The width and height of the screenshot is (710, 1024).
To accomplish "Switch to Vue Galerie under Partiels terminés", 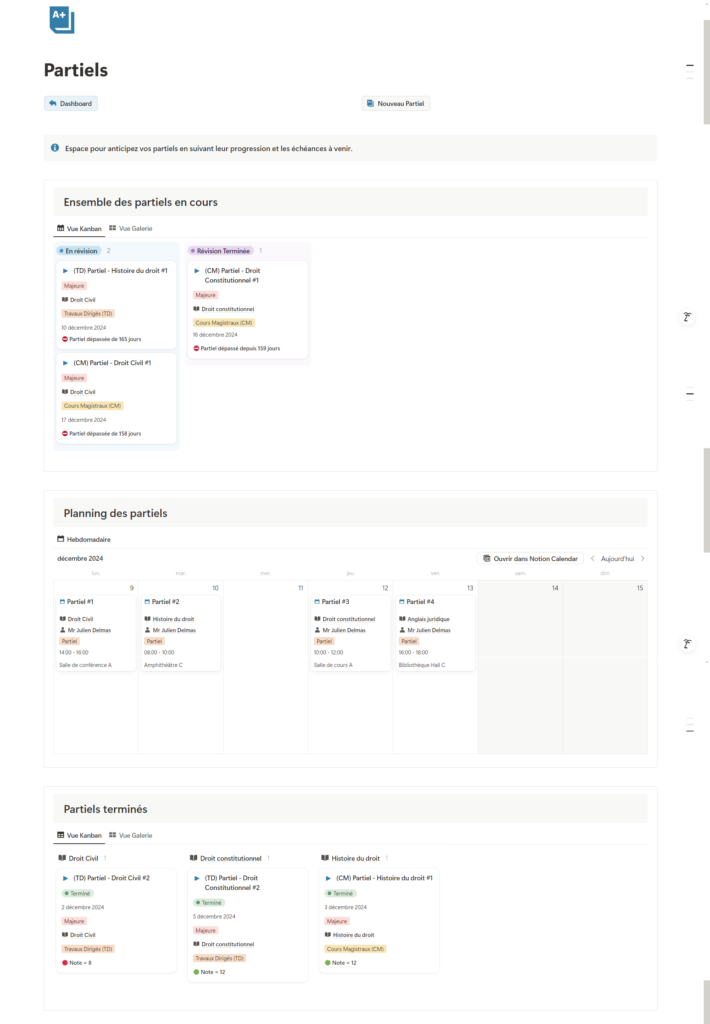I will (x=130, y=835).
